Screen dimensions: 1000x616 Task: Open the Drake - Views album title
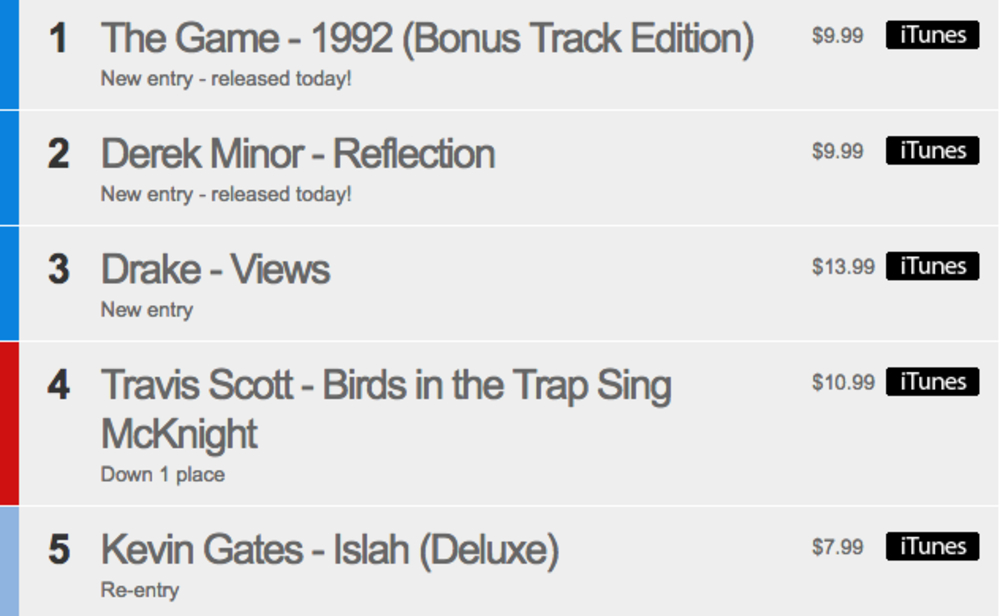tap(215, 270)
